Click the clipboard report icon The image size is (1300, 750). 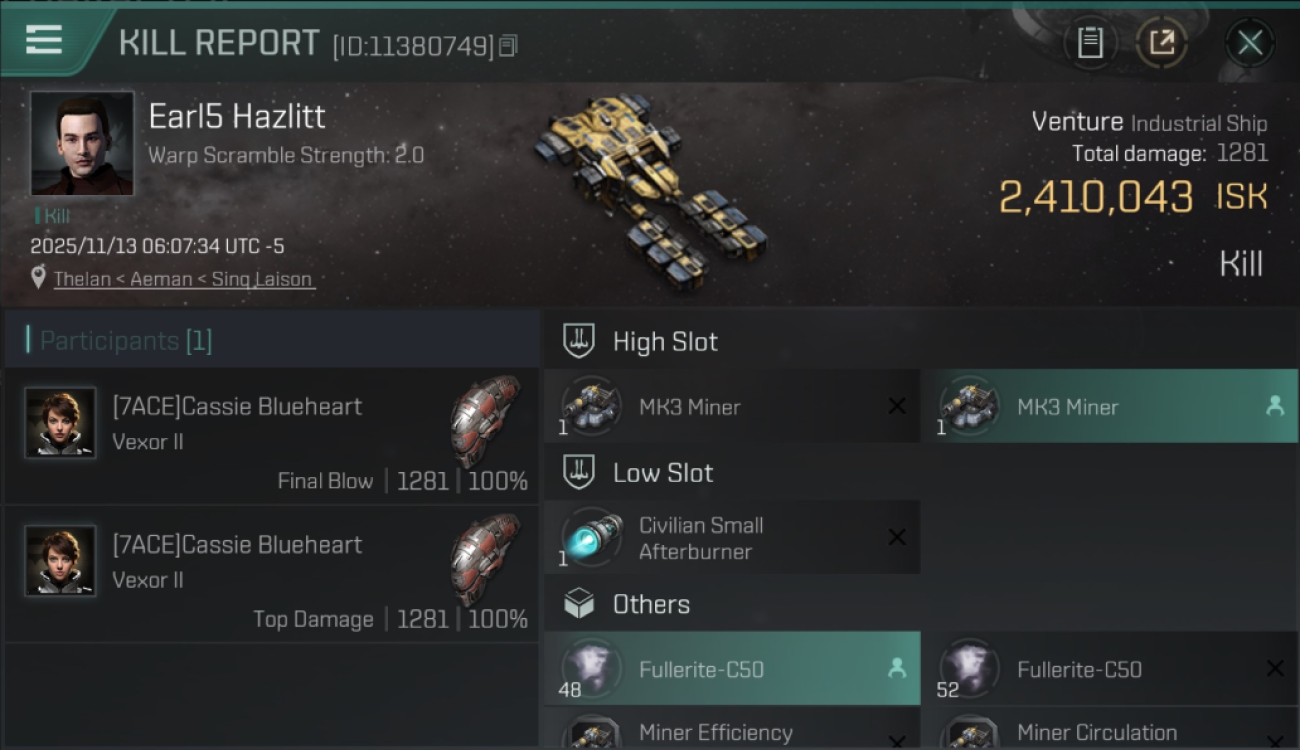click(x=1090, y=43)
